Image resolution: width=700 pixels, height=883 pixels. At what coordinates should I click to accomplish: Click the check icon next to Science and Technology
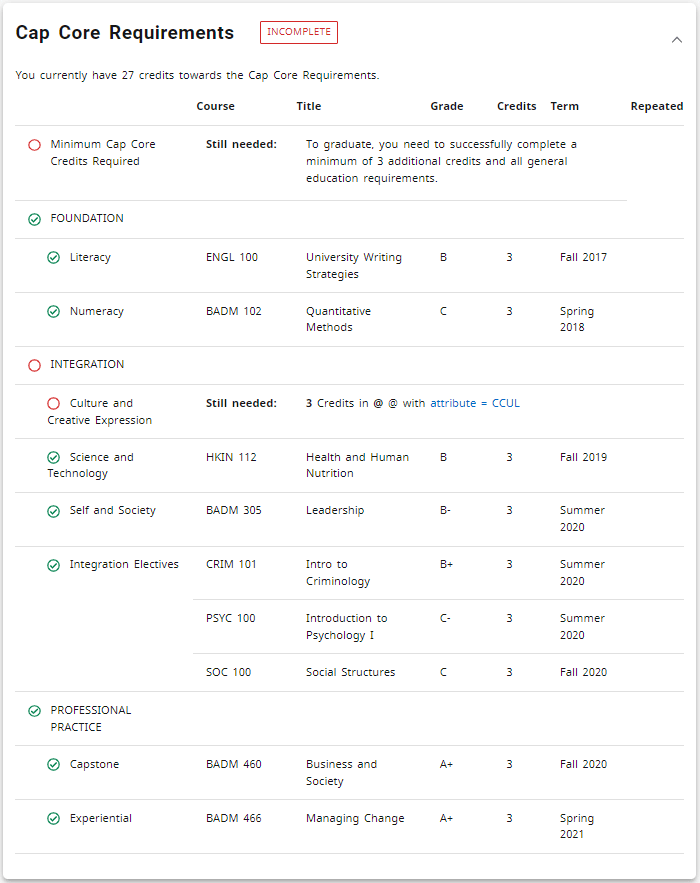tap(54, 458)
